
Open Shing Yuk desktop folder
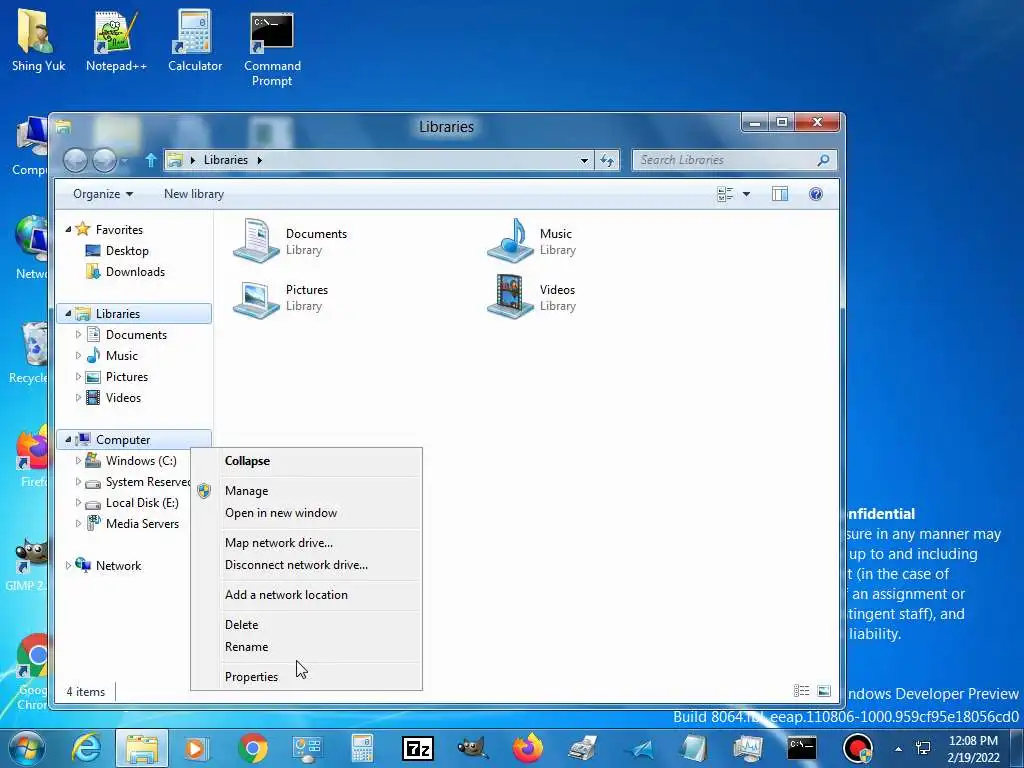(38, 41)
